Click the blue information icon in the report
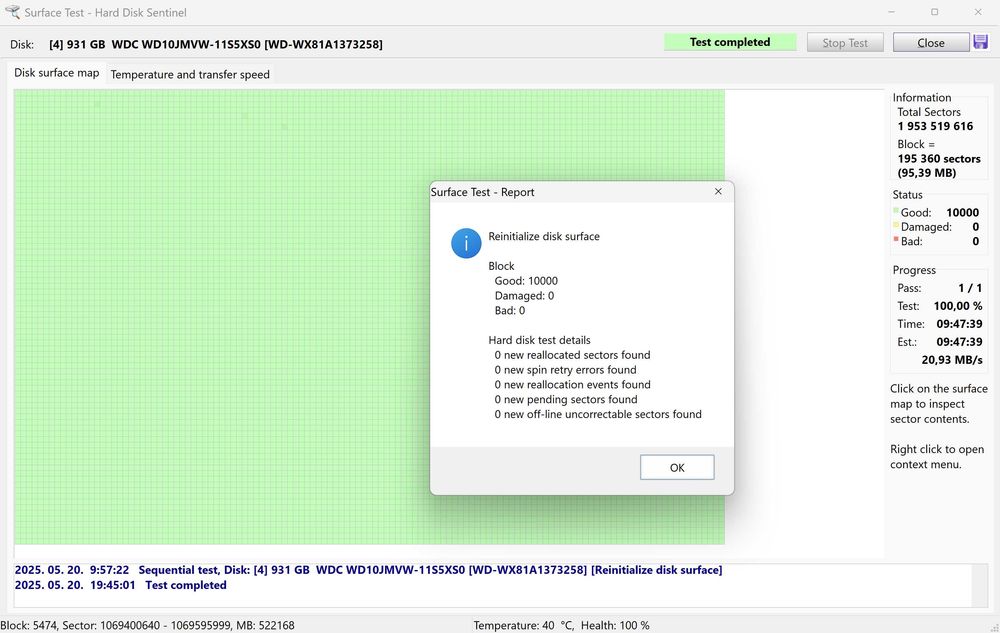The image size is (1000, 633). [466, 244]
